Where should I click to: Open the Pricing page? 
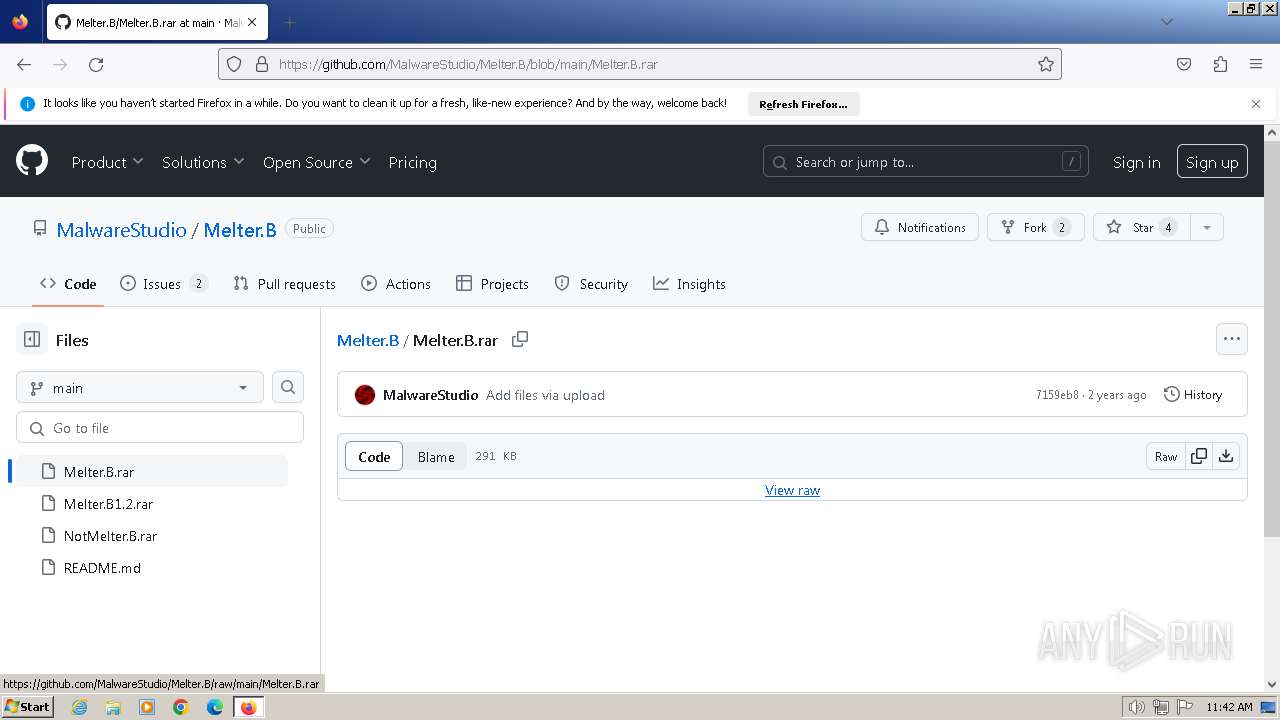(412, 162)
